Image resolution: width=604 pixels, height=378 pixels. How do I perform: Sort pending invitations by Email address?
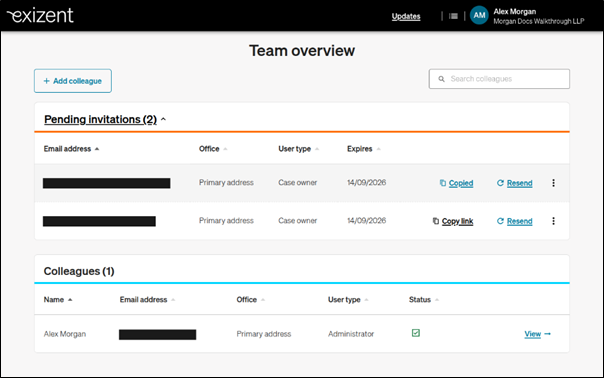pyautogui.click(x=71, y=149)
